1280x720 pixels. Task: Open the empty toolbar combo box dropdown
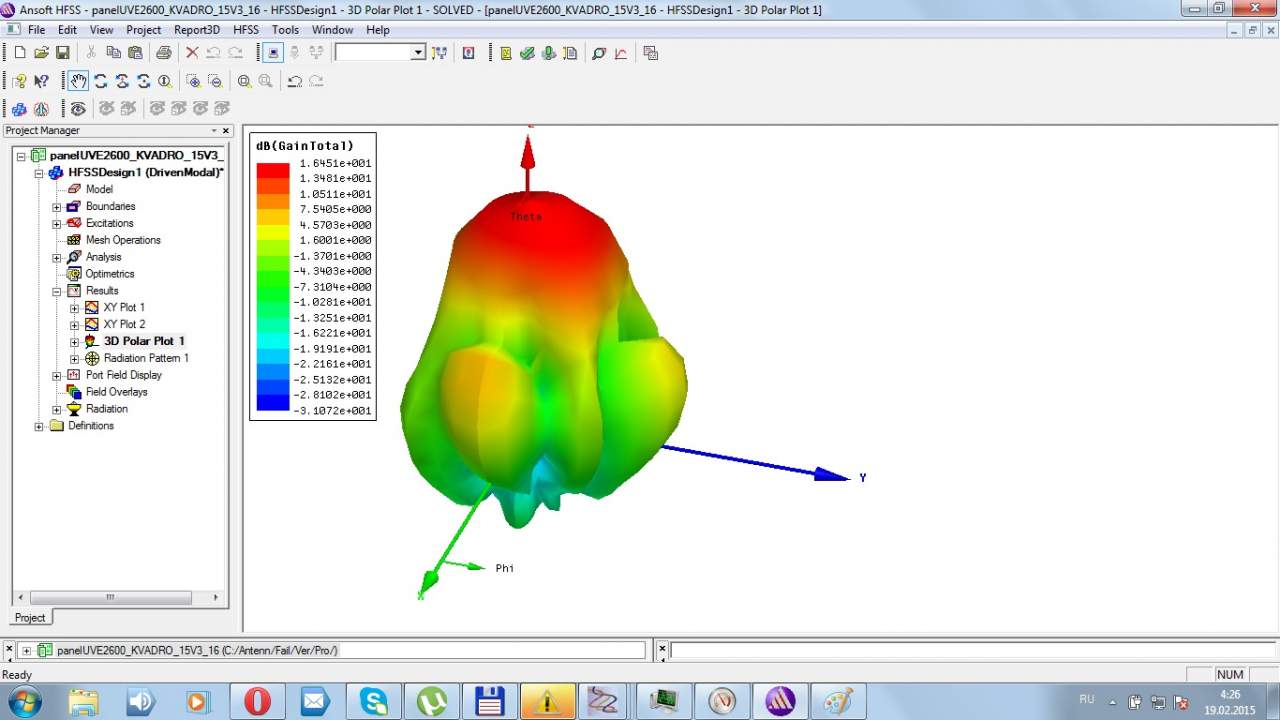[417, 53]
